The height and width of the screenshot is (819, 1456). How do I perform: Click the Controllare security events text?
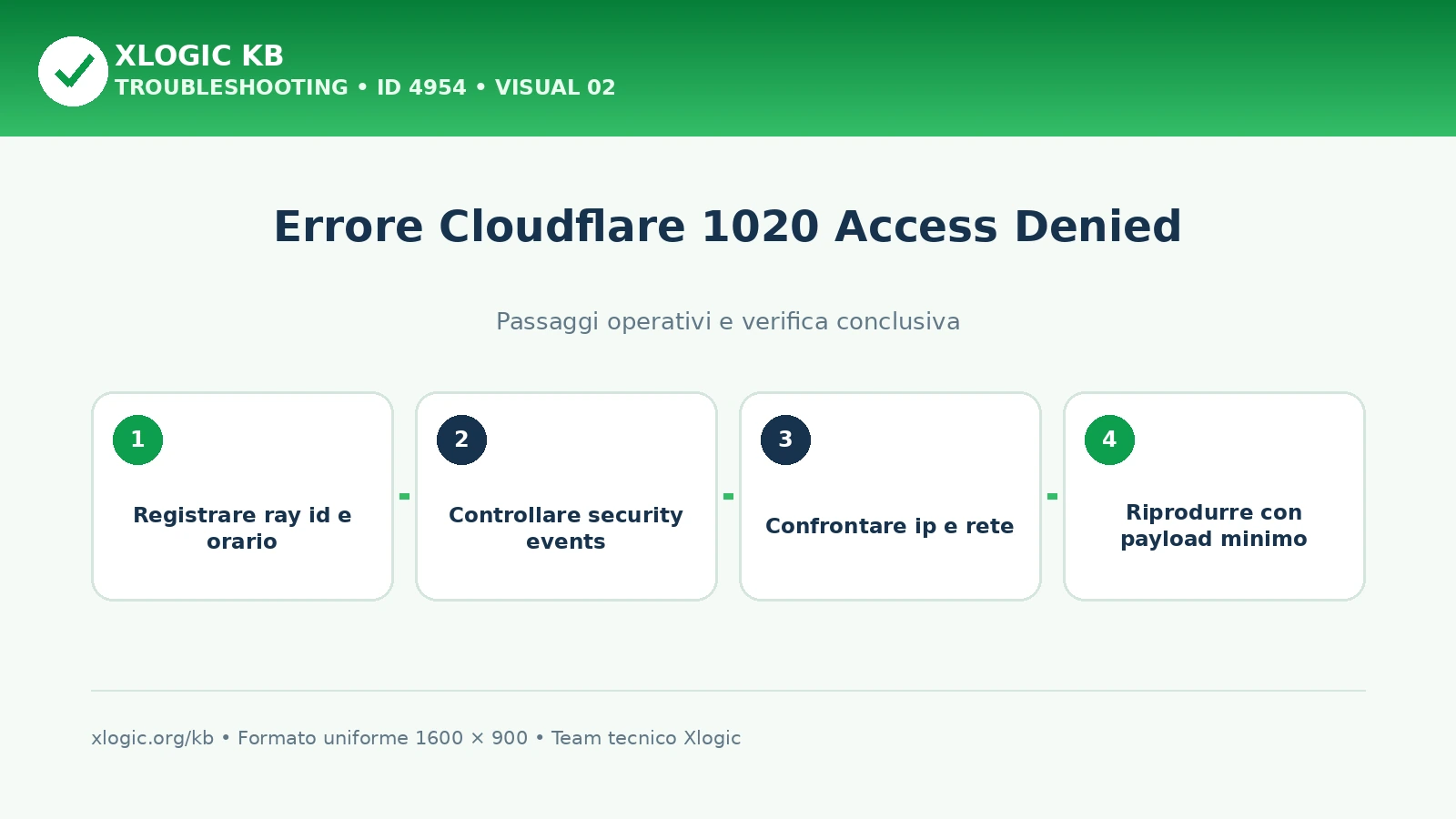coord(566,528)
